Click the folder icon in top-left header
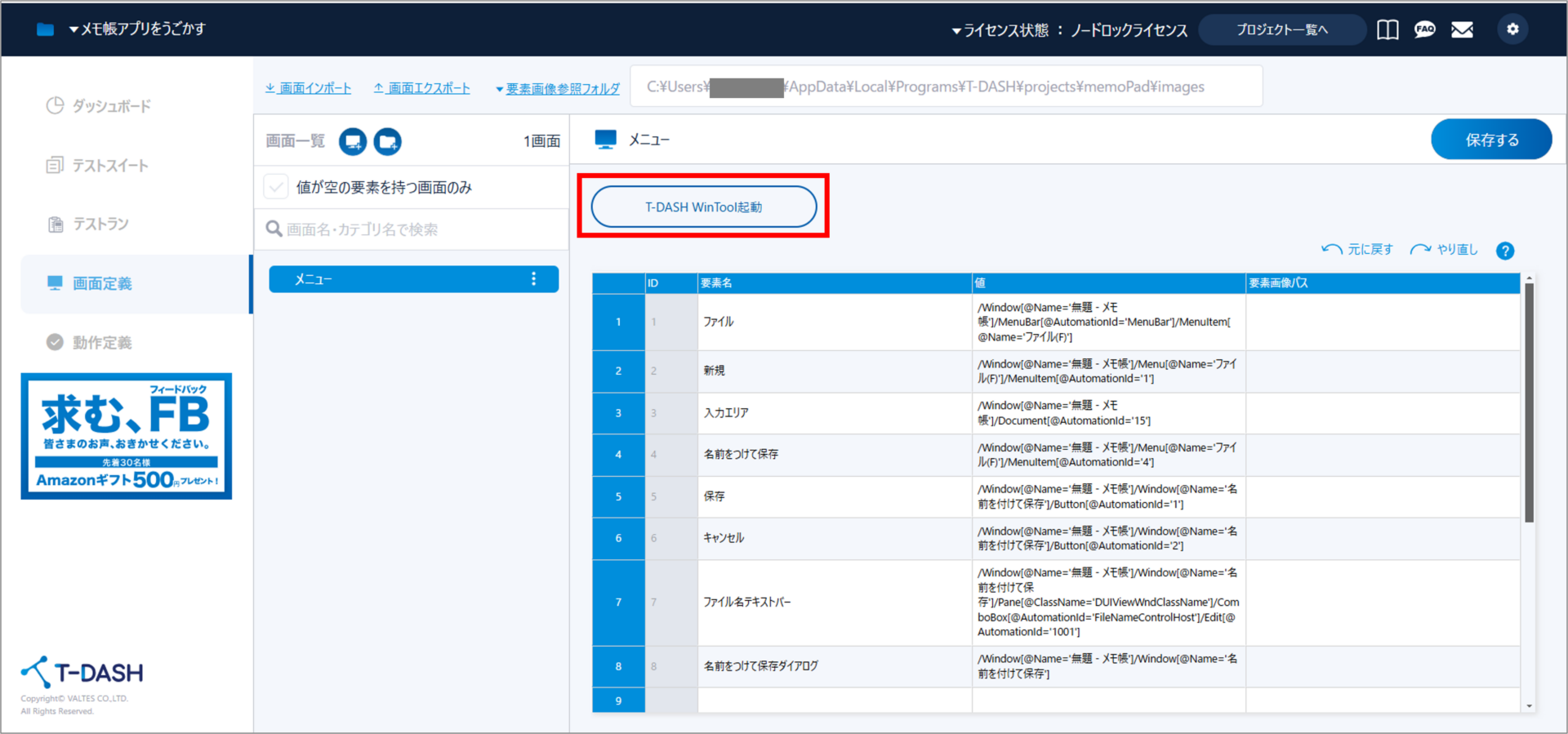1568x734 pixels. pos(45,29)
